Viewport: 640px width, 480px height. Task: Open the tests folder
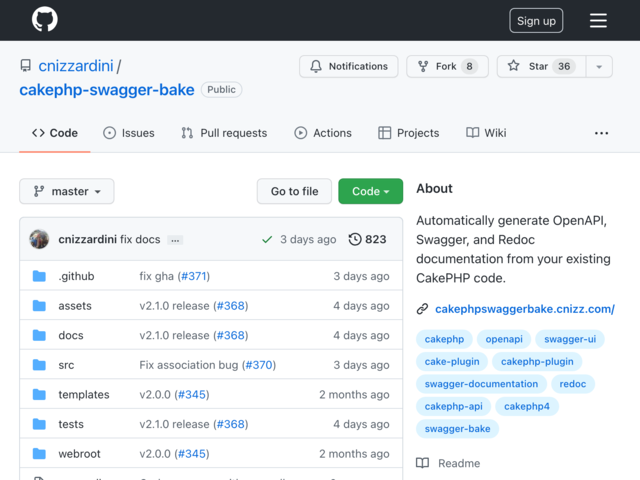[71, 424]
